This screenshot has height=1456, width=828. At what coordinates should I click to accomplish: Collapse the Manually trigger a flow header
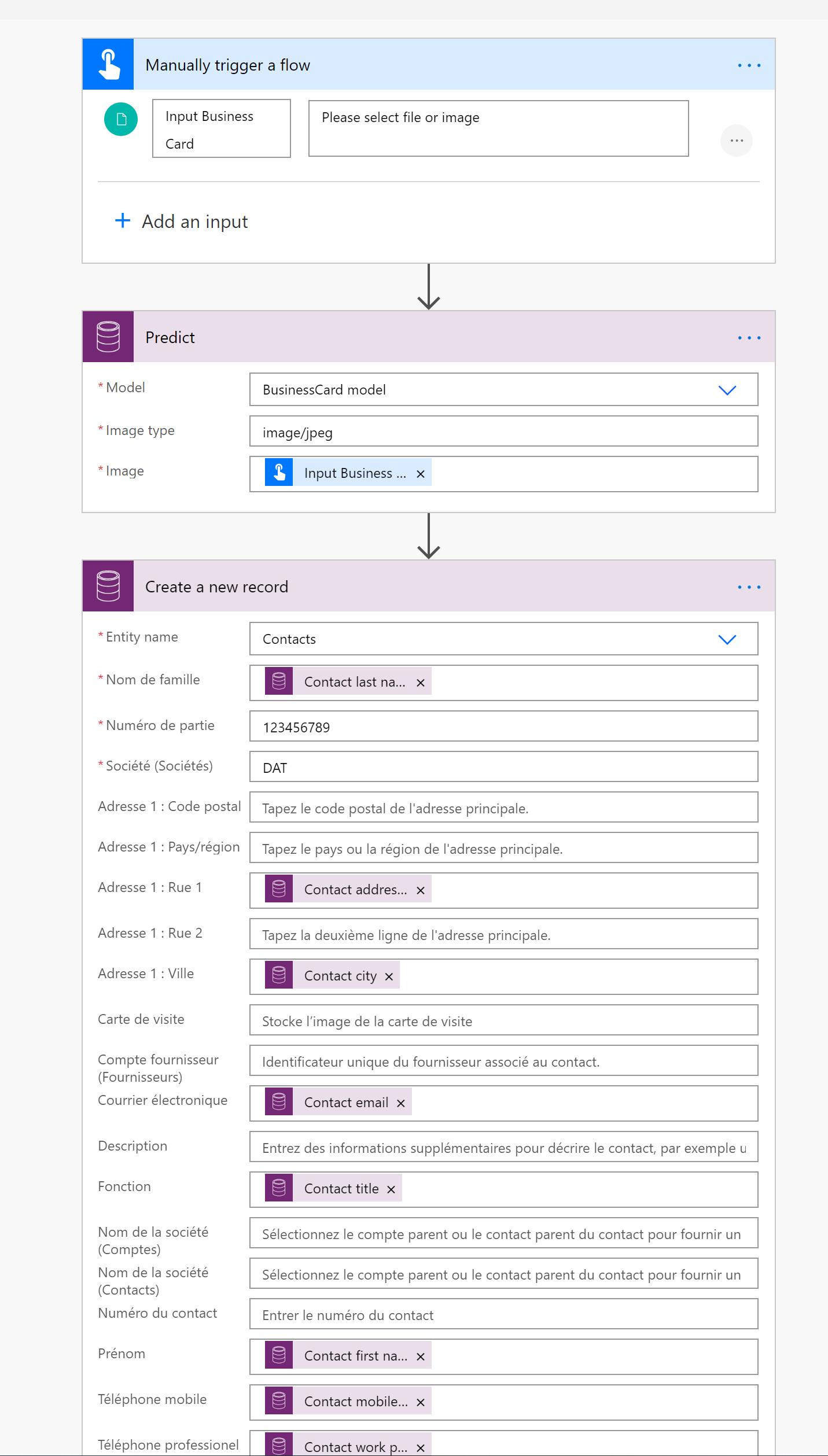(x=429, y=64)
